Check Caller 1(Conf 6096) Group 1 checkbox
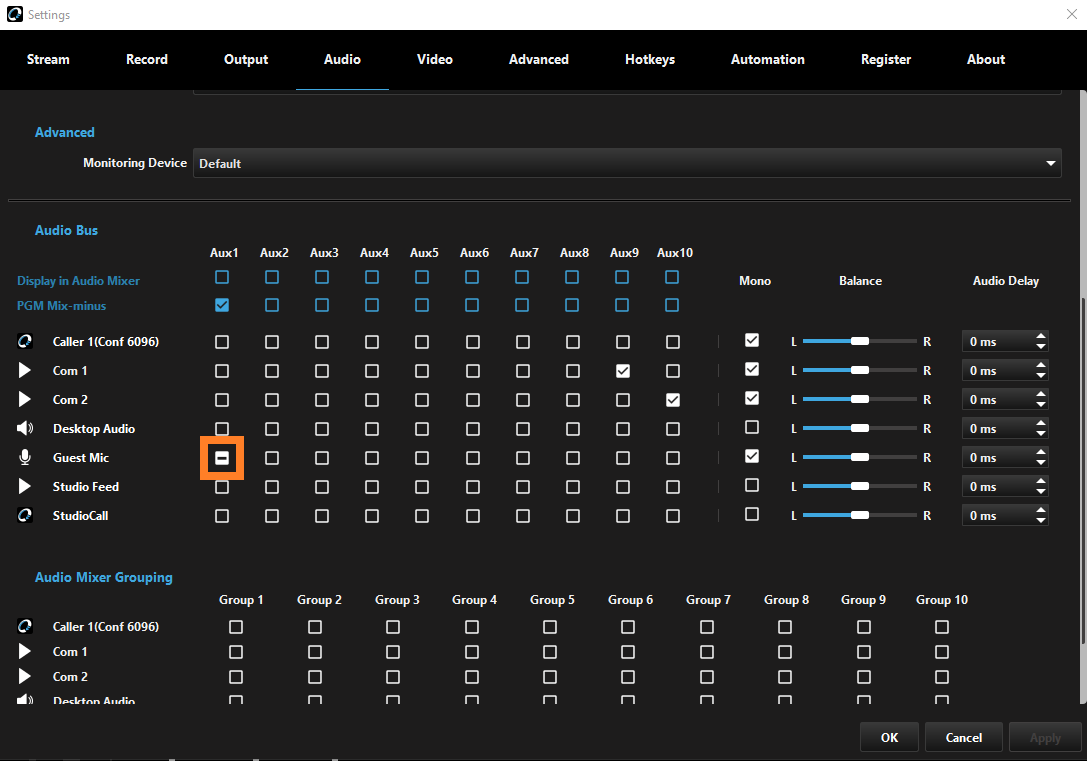This screenshot has height=761, width=1087. point(236,627)
